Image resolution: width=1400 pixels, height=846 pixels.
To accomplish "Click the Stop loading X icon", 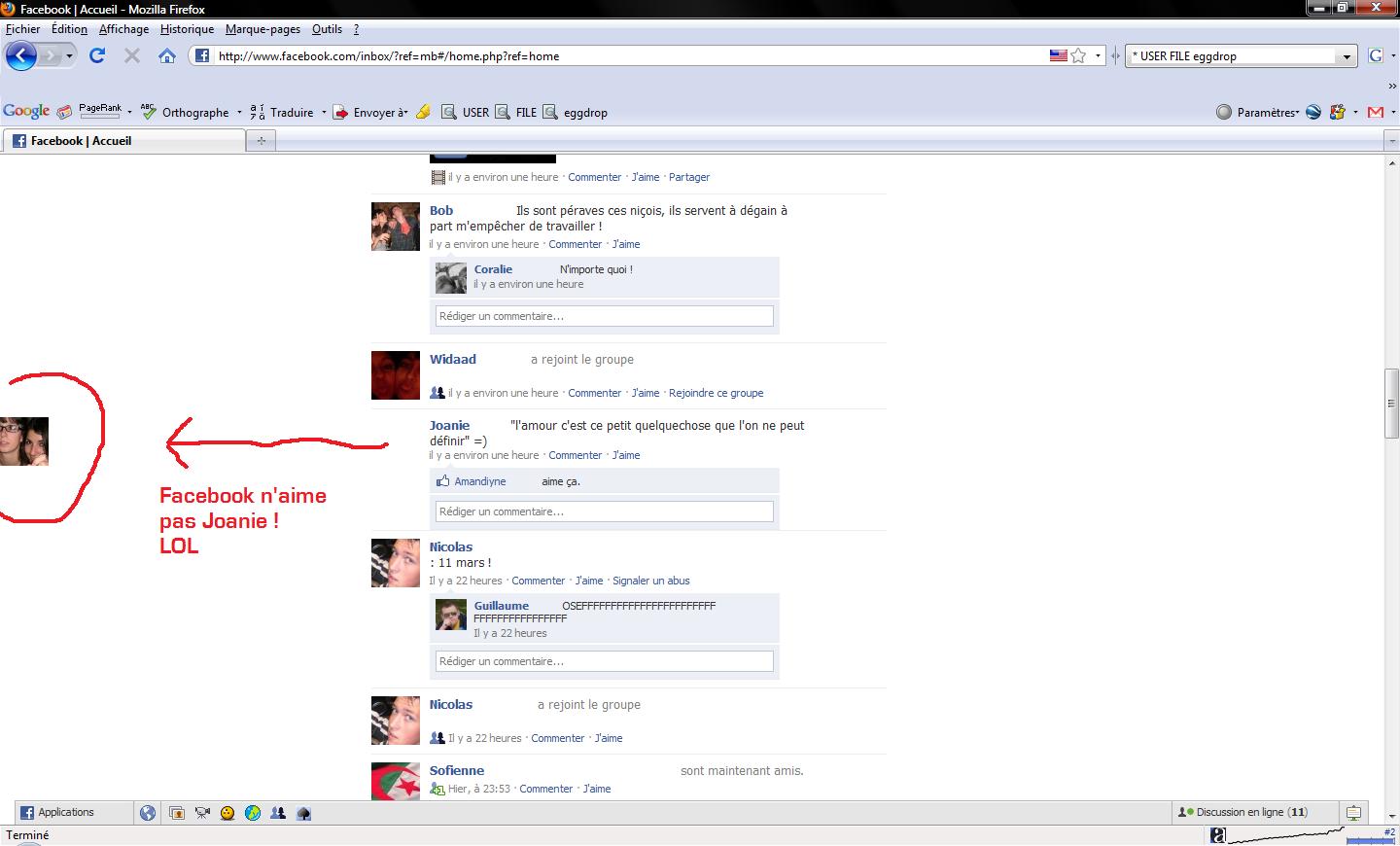I will [x=132, y=55].
